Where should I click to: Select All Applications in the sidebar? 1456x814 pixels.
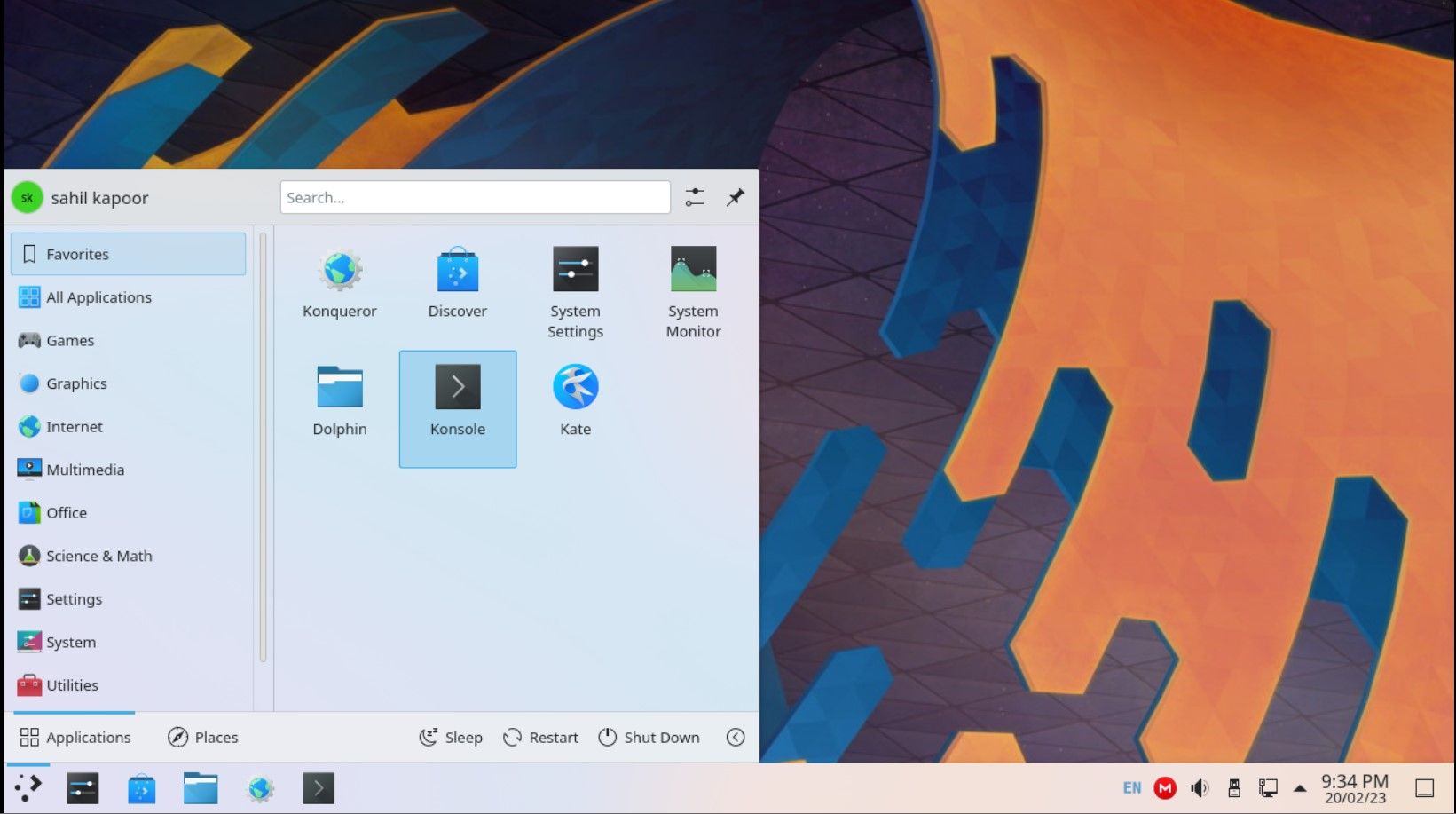click(98, 297)
